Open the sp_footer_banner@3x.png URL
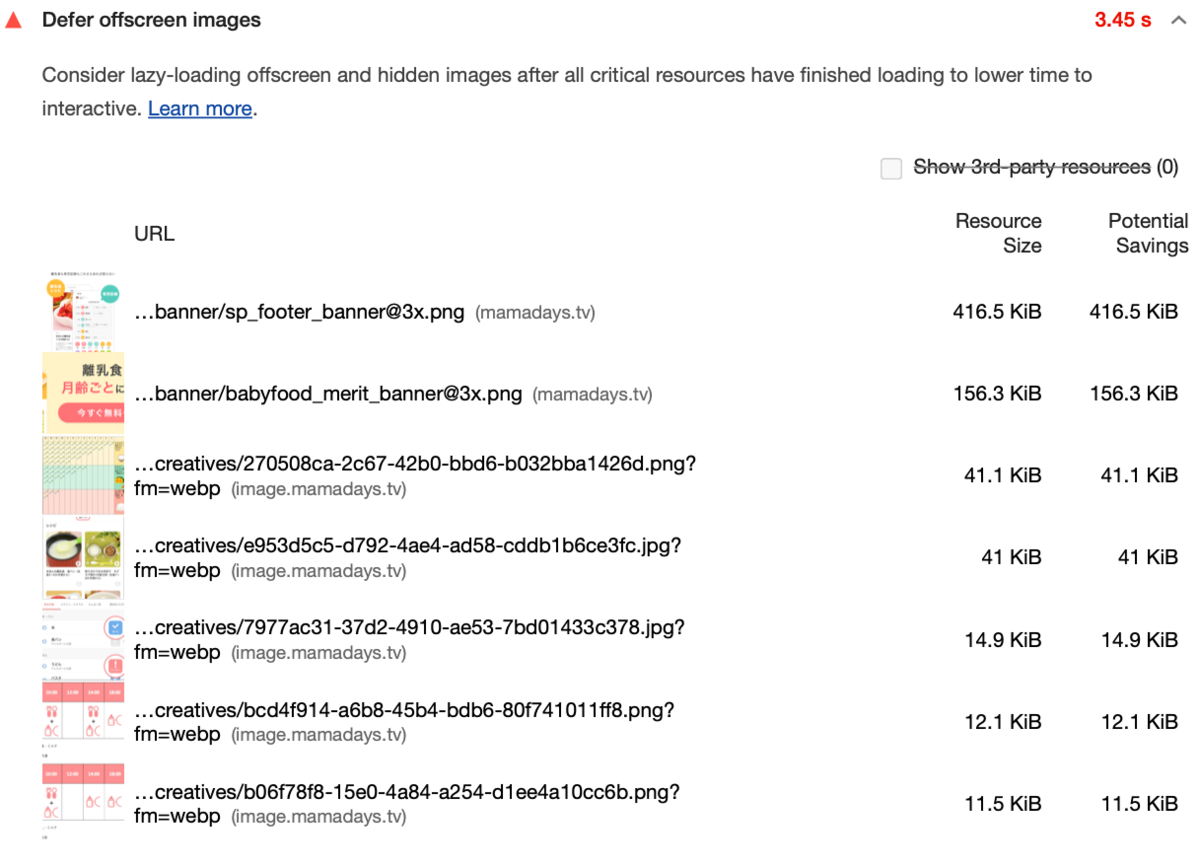 click(299, 312)
